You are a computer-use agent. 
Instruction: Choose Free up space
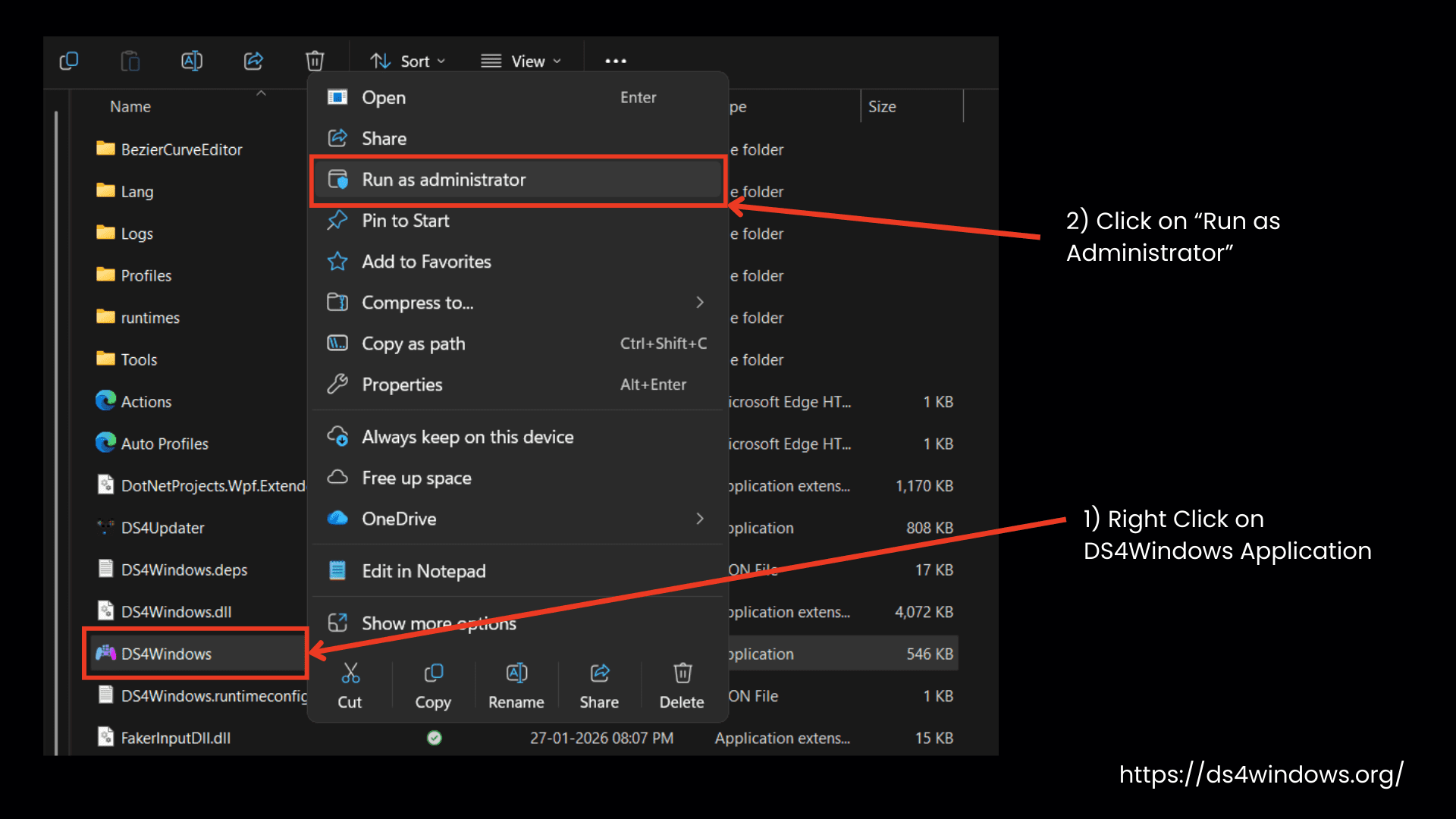(518, 478)
